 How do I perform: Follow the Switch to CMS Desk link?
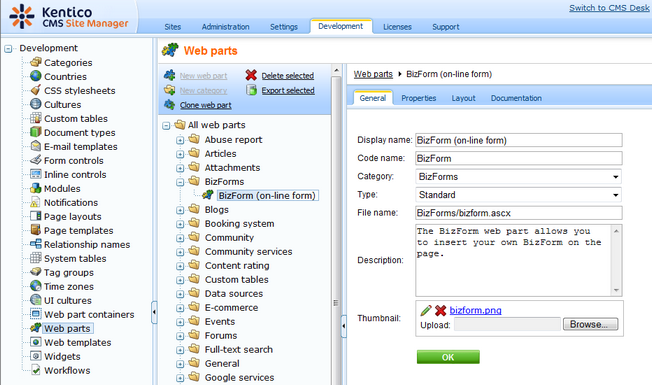click(x=609, y=8)
